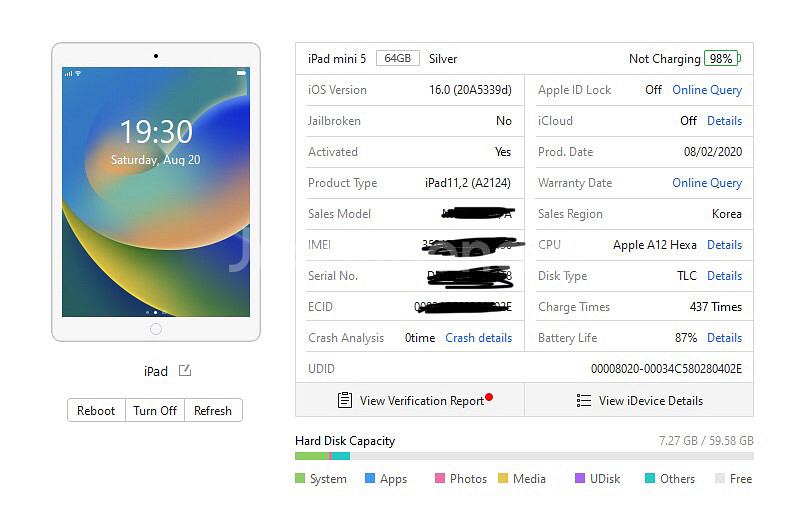Select the Korea sales region value
The width and height of the screenshot is (806, 512).
coord(726,214)
